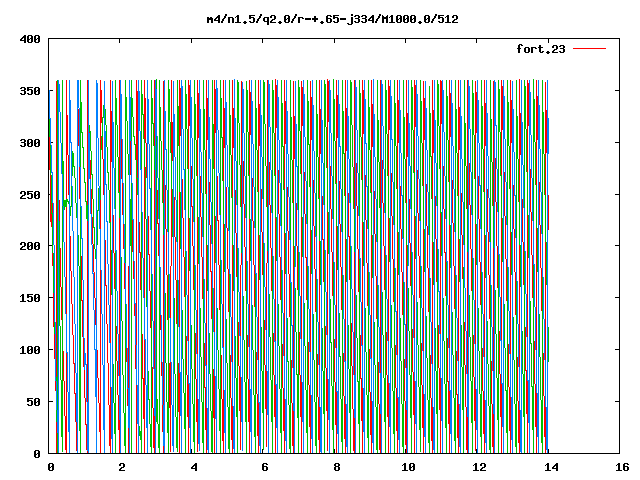Click the y-axis label 250
This screenshot has width=640, height=480.
pyautogui.click(x=30, y=195)
